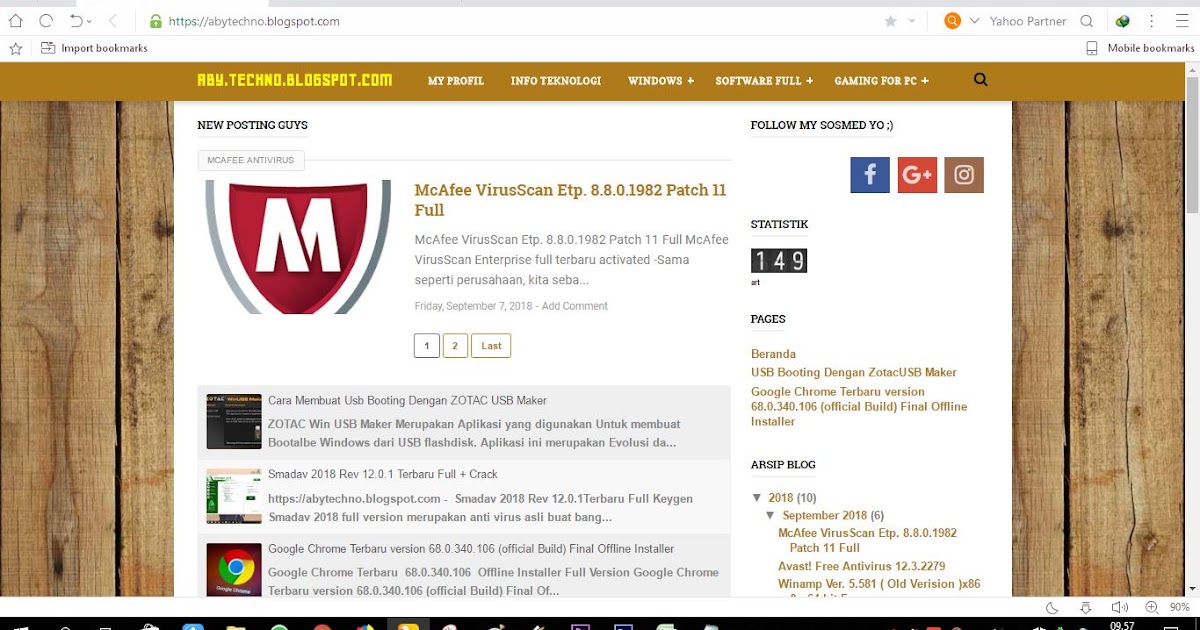The image size is (1200, 630).
Task: Open the Gaming For PC menu
Action: 882,81
